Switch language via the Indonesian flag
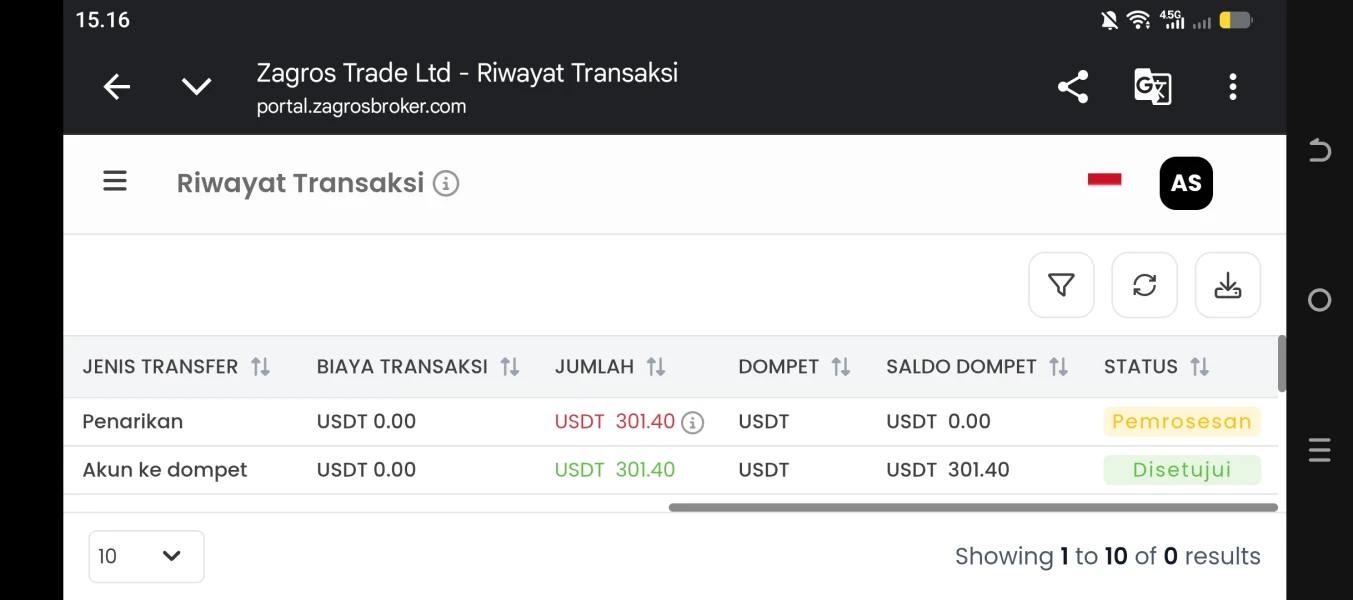 point(1104,180)
